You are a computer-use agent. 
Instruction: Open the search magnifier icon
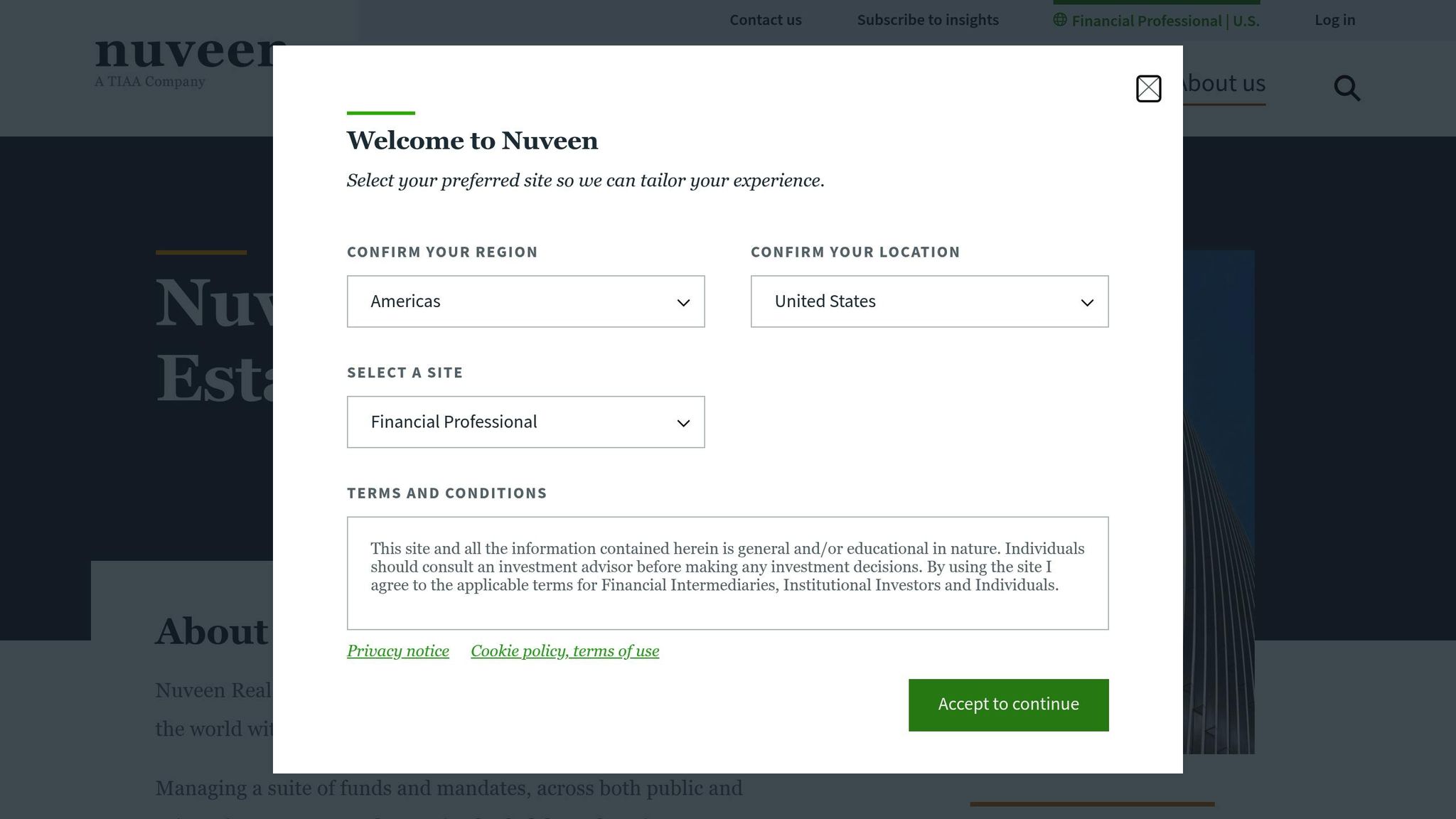click(1347, 88)
